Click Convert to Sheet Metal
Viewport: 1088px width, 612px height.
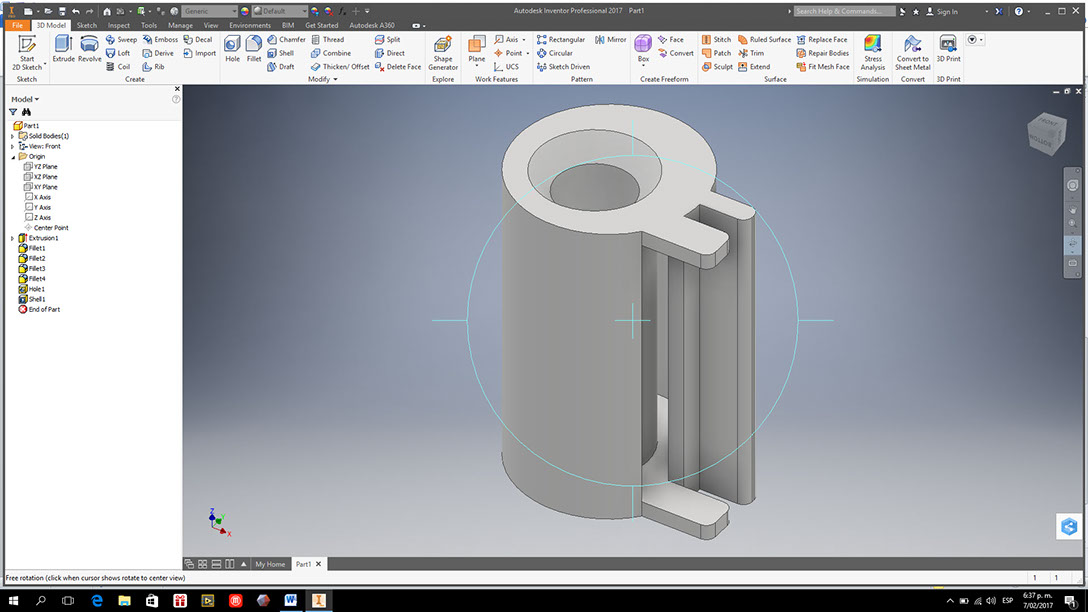tap(912, 52)
